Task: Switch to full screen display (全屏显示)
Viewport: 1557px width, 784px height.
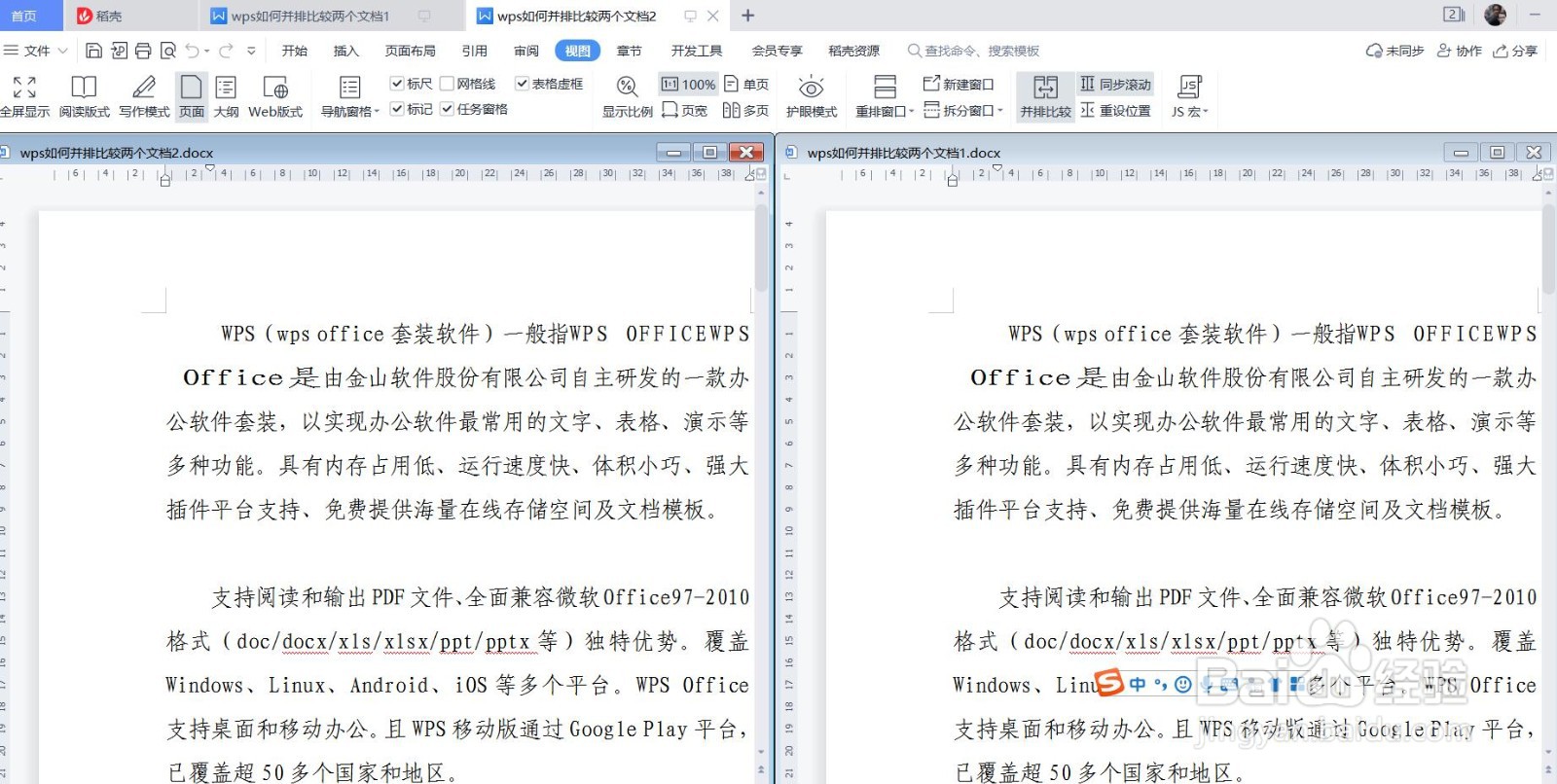Action: coord(24,96)
